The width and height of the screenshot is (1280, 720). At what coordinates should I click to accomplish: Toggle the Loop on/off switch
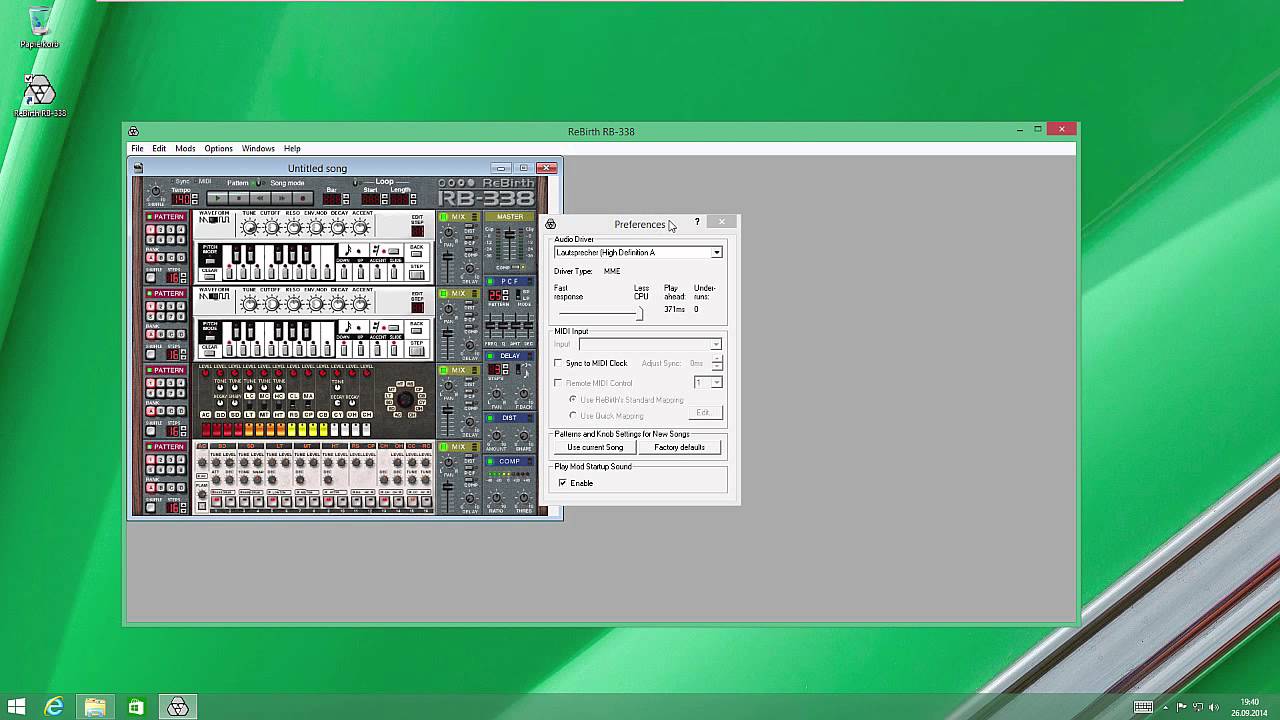tap(355, 182)
